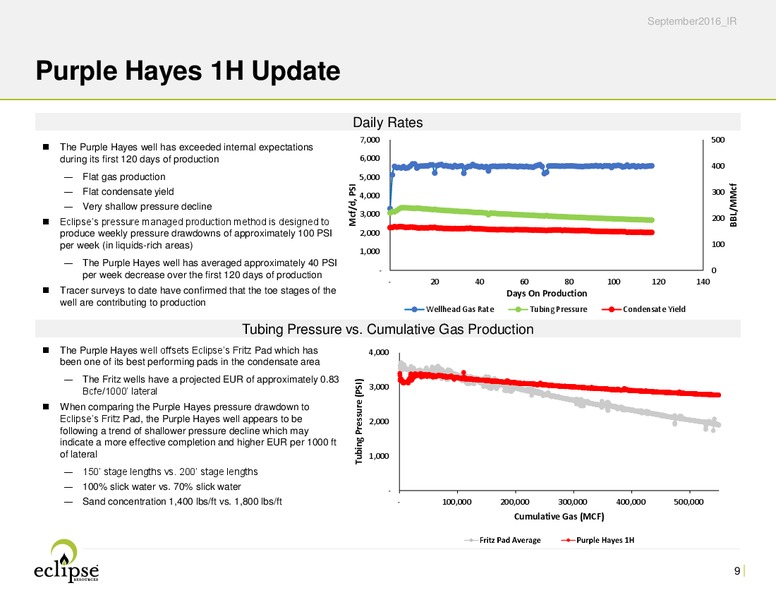The width and height of the screenshot is (776, 600).
Task: Click the 'Tubing Pressure (PSI)' axis title
Action: (x=359, y=421)
